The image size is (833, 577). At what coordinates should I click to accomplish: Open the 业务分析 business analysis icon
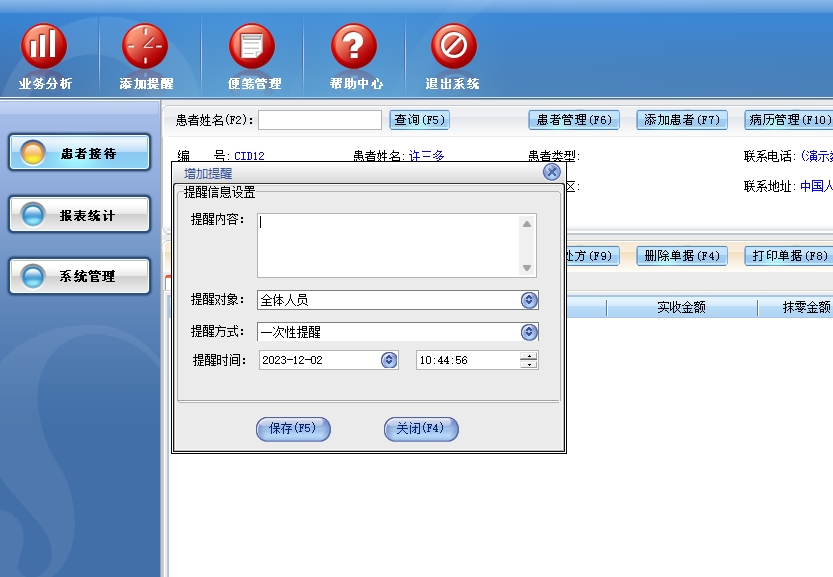(44, 47)
